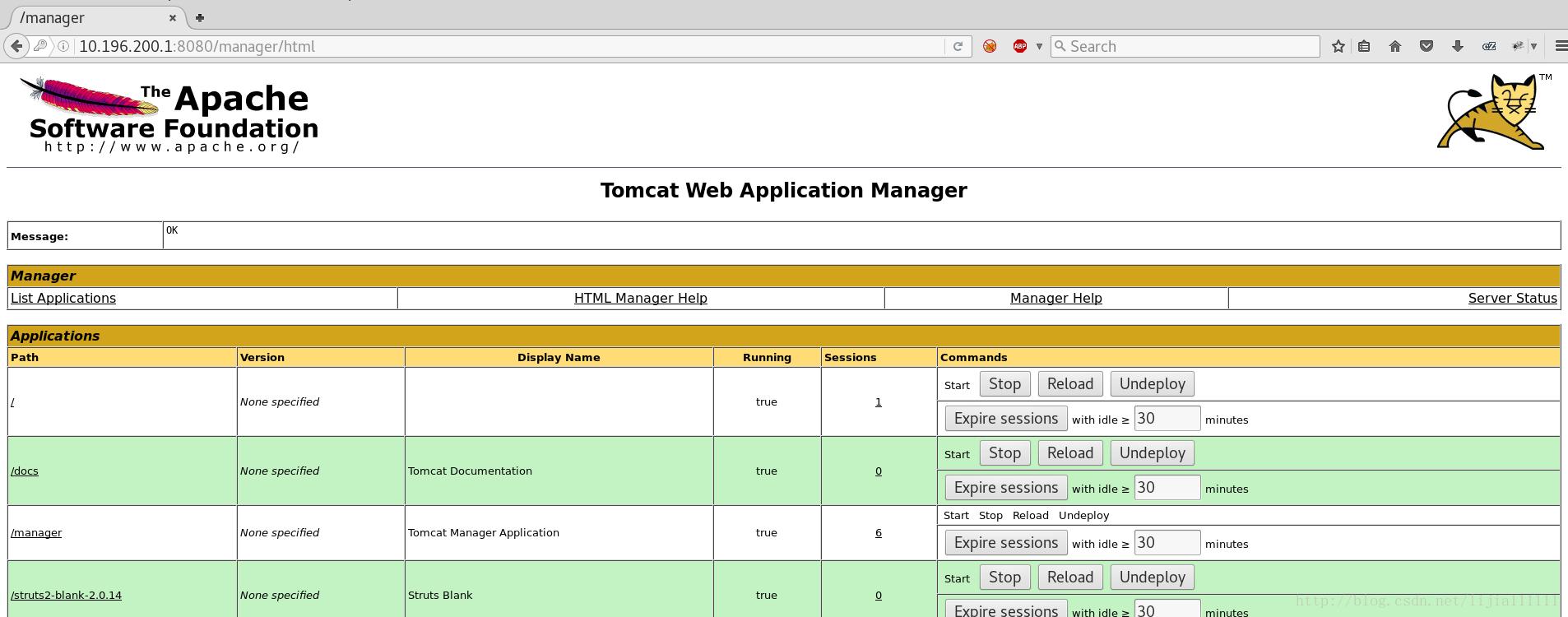The height and width of the screenshot is (617, 1568).
Task: Click session count 1 for root app
Action: 879,402
